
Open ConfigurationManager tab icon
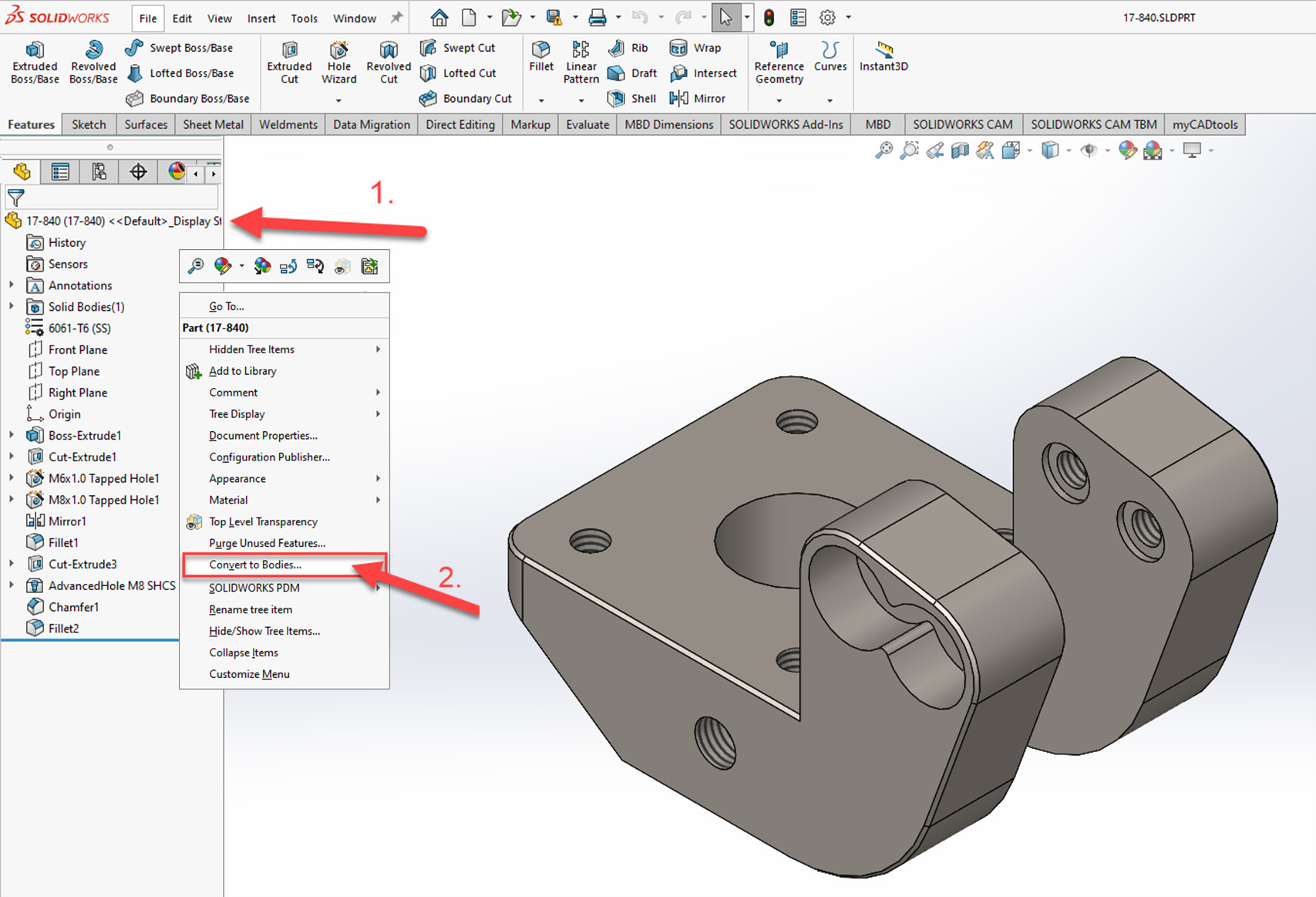(99, 172)
